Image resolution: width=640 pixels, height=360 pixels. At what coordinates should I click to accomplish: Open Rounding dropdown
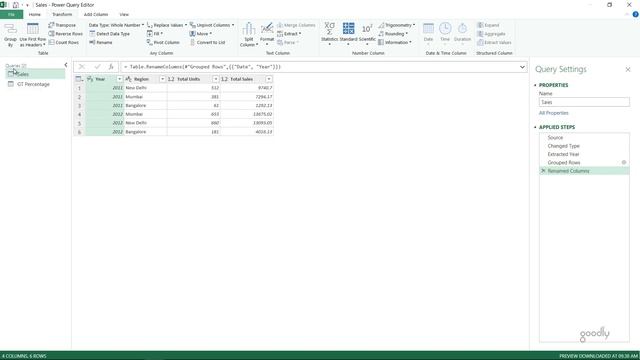[393, 34]
